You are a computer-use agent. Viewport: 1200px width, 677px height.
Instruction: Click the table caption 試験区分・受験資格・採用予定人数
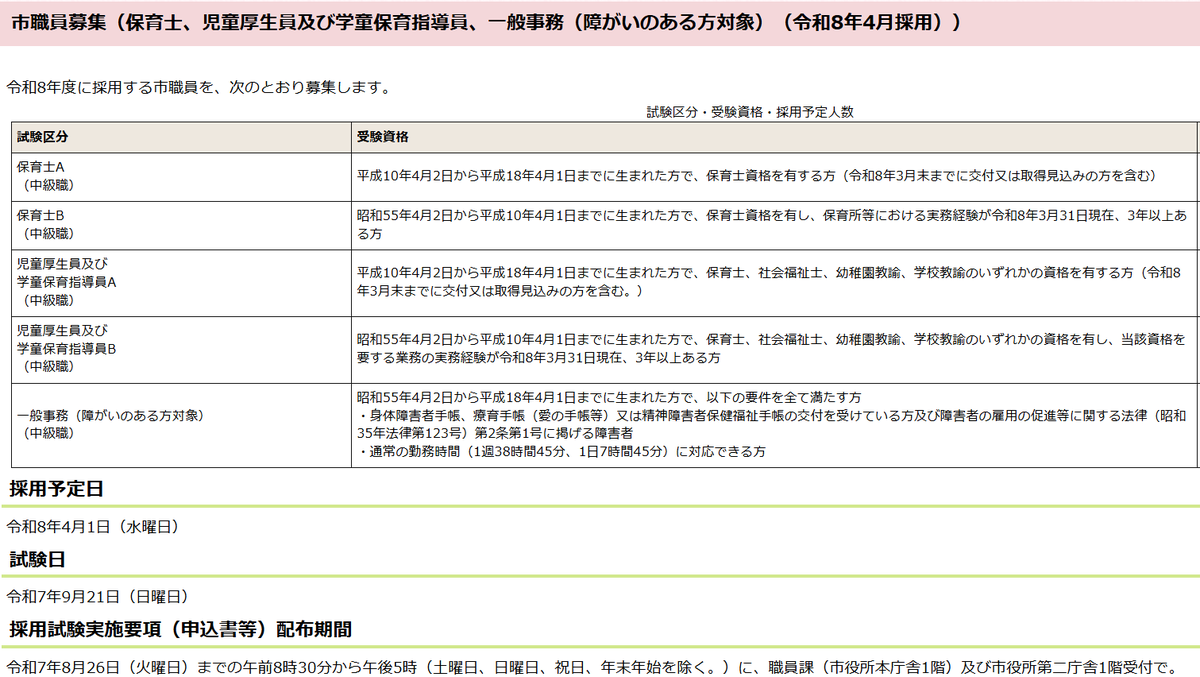750,112
